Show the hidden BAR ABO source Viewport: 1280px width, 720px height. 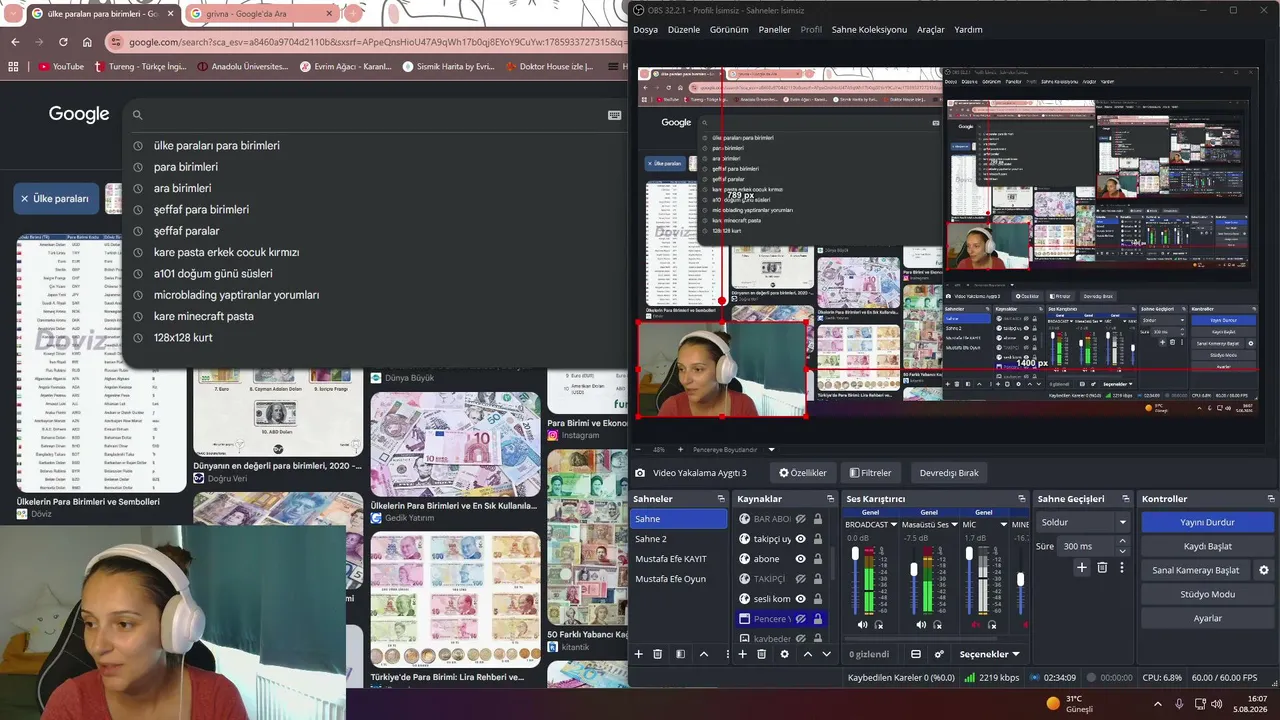[801, 519]
